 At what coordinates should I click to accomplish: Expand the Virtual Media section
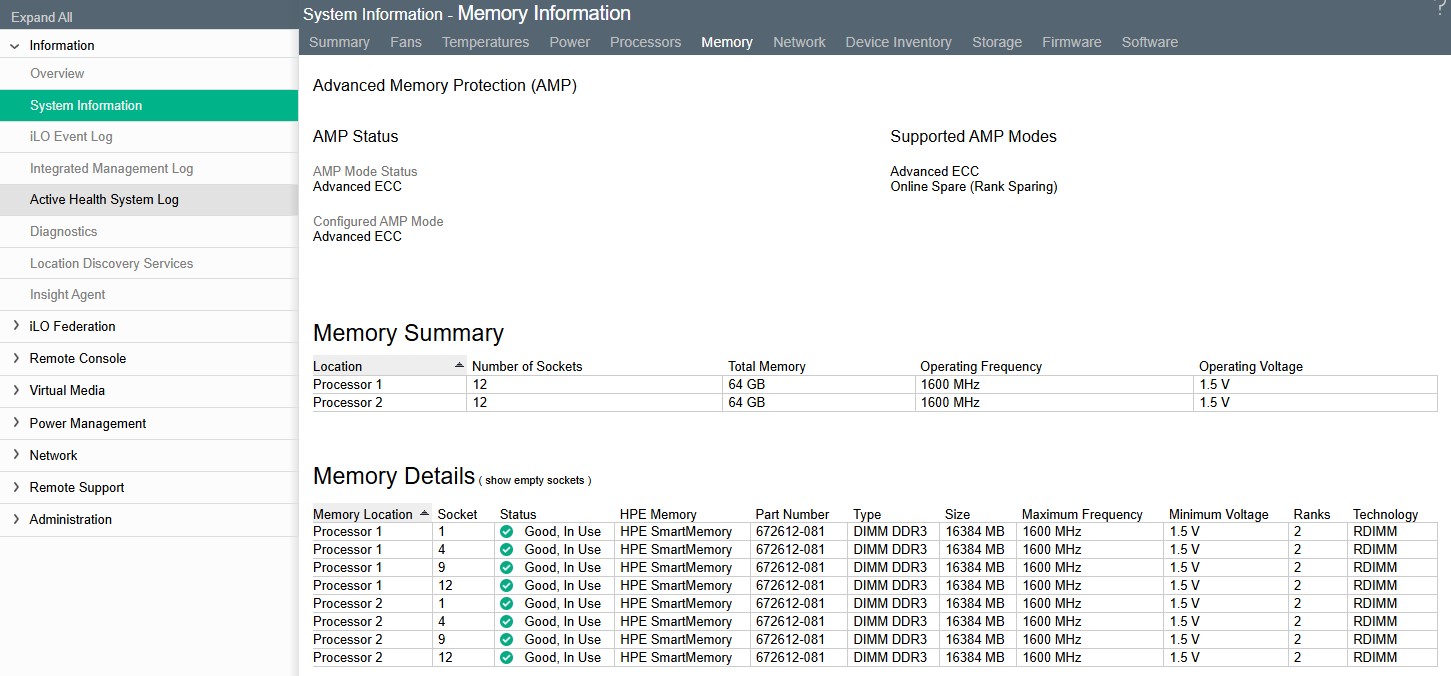click(15, 390)
